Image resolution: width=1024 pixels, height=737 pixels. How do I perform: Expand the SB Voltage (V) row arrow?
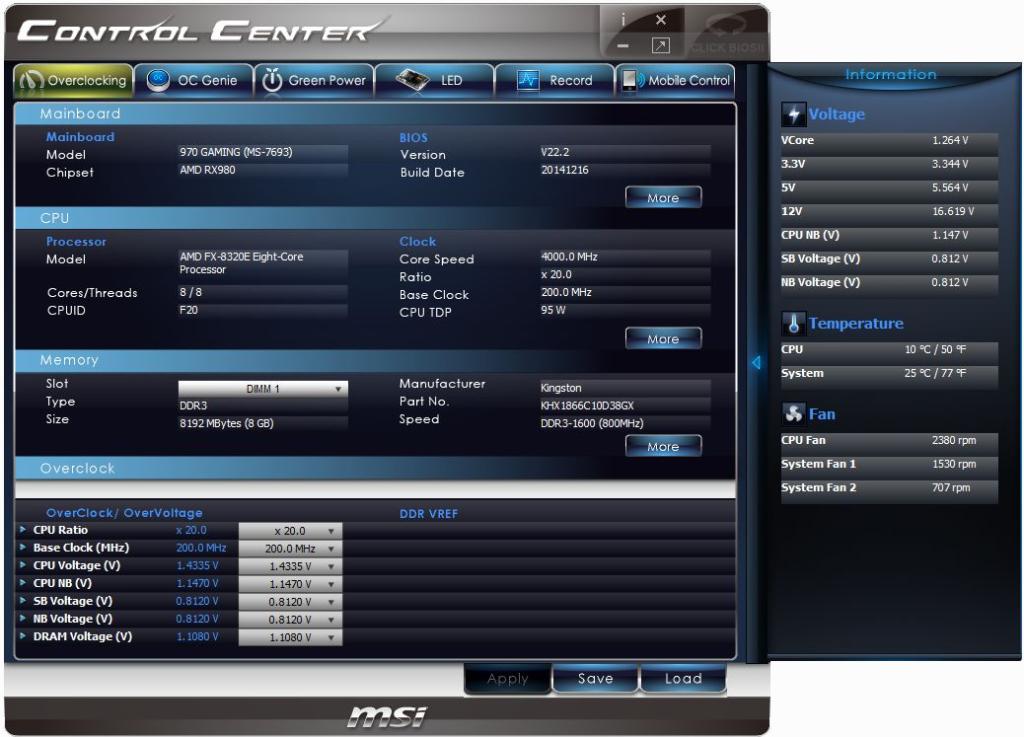point(23,601)
